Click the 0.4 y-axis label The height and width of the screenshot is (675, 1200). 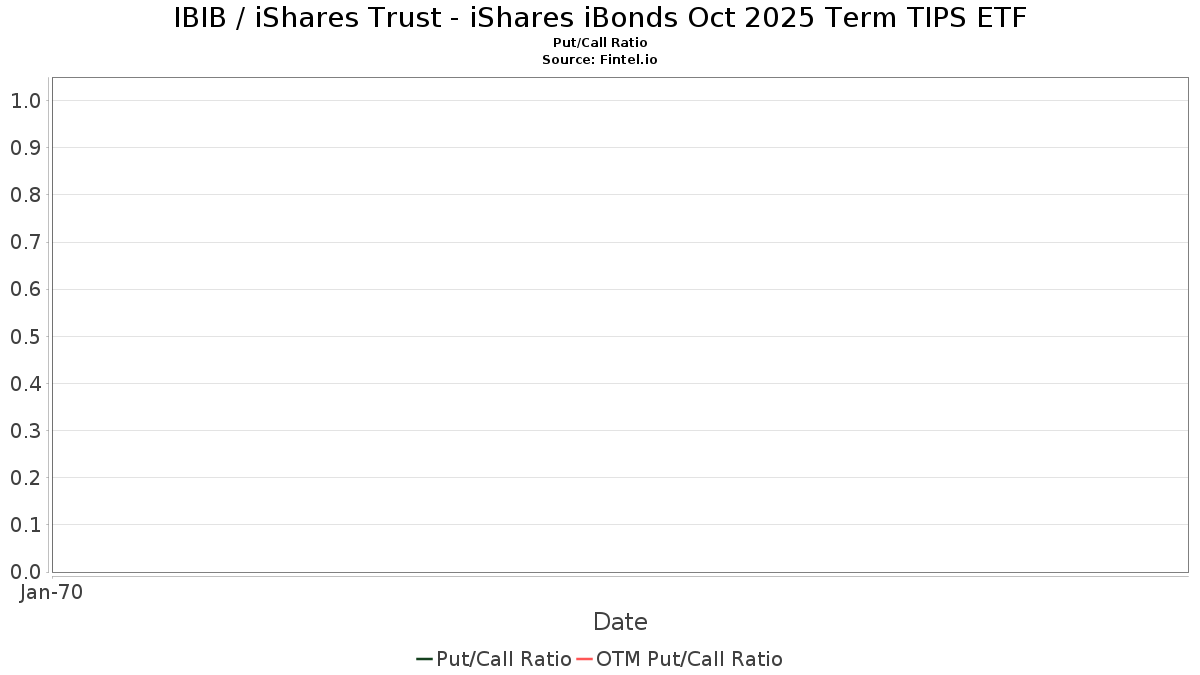point(25,383)
